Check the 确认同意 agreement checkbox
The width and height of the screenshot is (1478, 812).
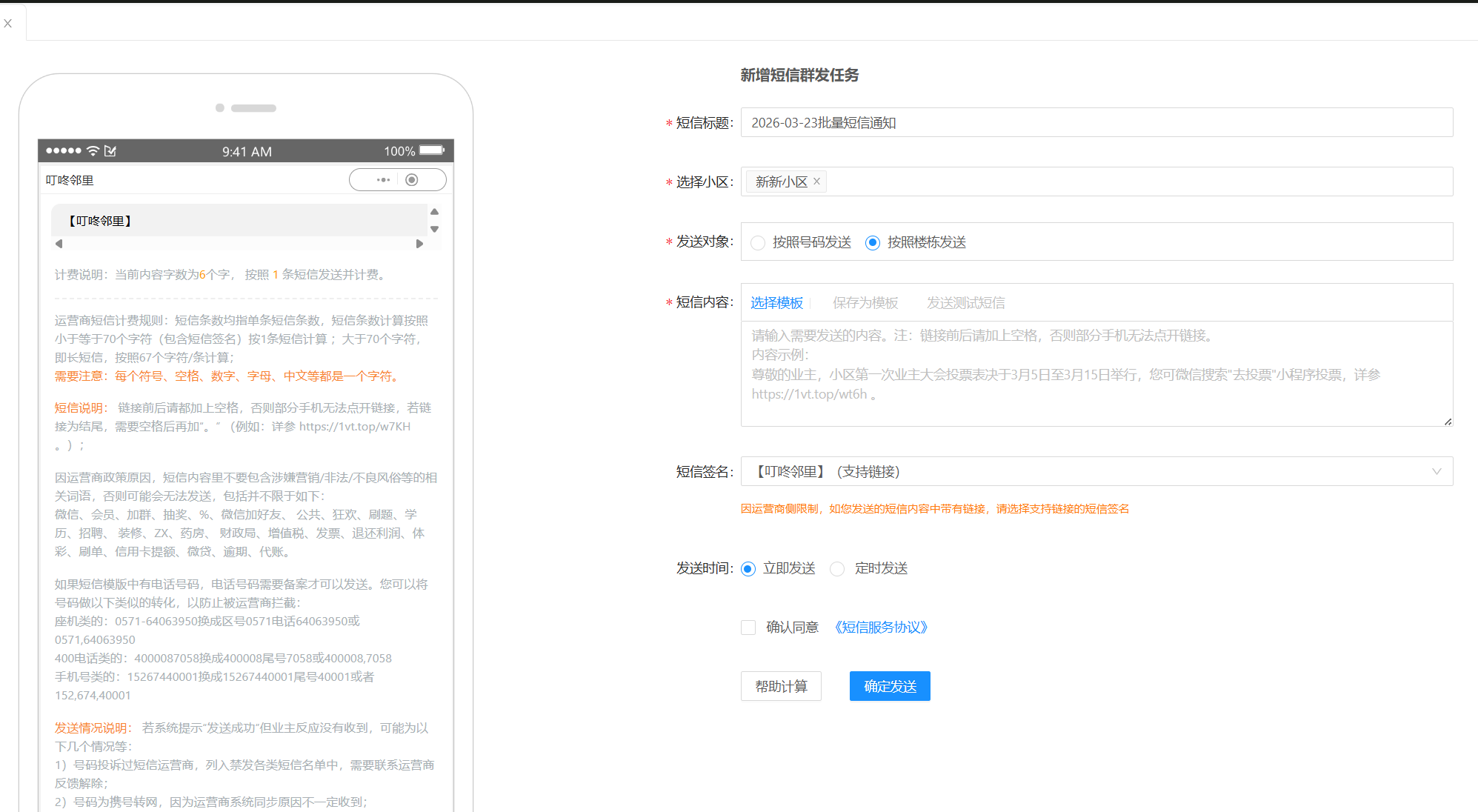(748, 628)
